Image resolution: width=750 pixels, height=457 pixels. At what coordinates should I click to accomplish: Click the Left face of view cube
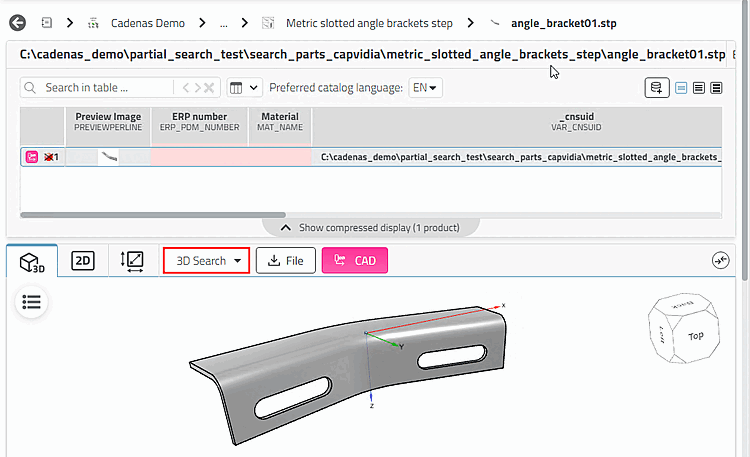pyautogui.click(x=662, y=335)
